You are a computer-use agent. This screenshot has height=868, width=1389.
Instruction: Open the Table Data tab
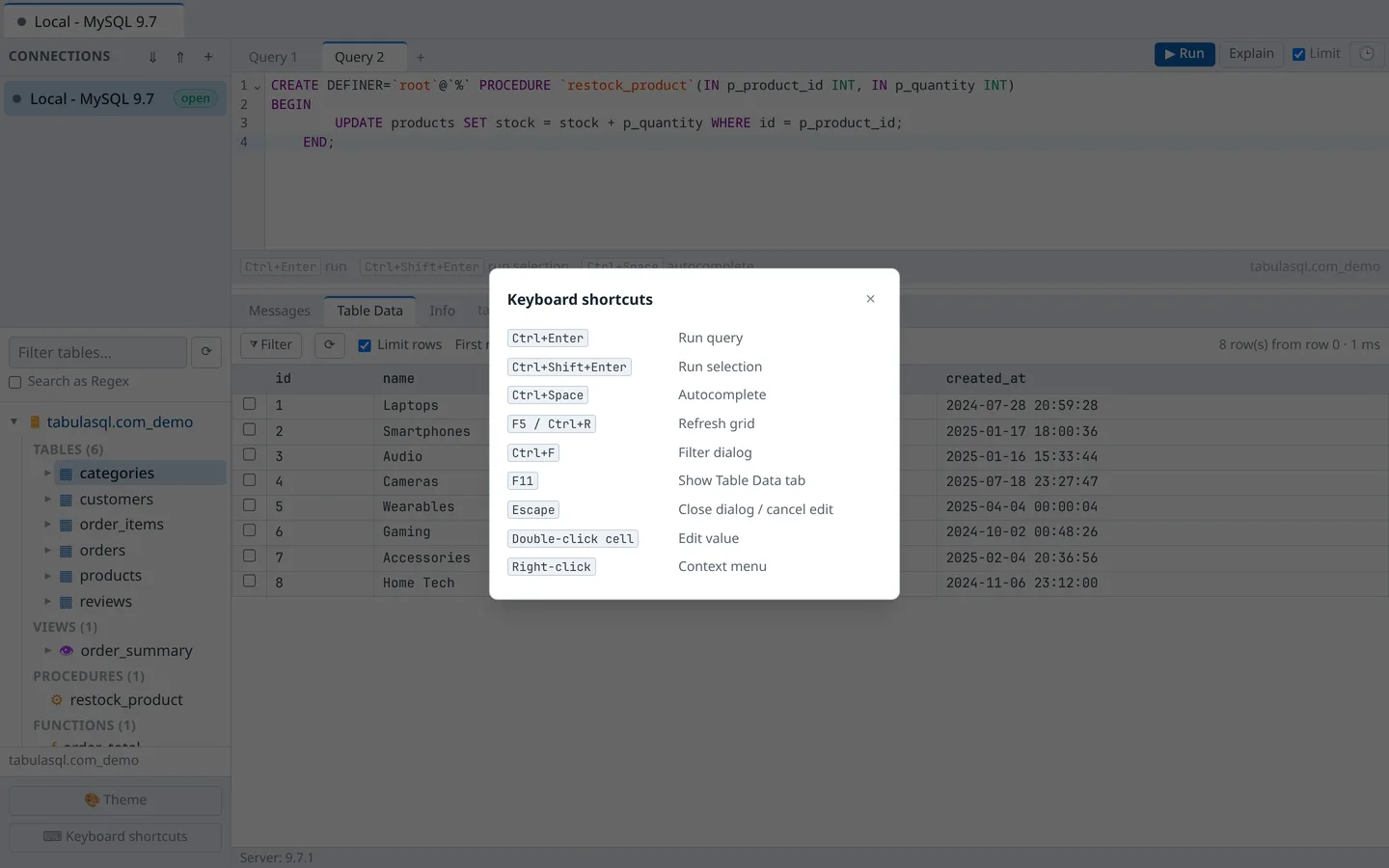pos(369,311)
